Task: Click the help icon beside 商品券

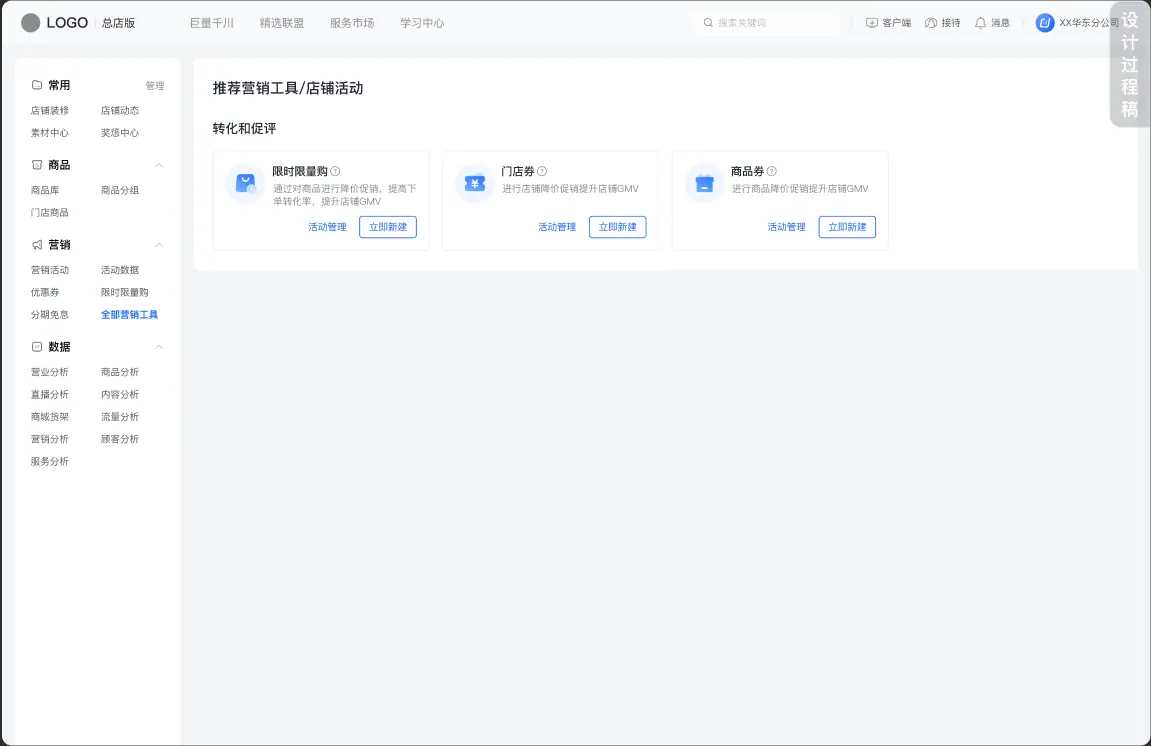Action: (771, 171)
